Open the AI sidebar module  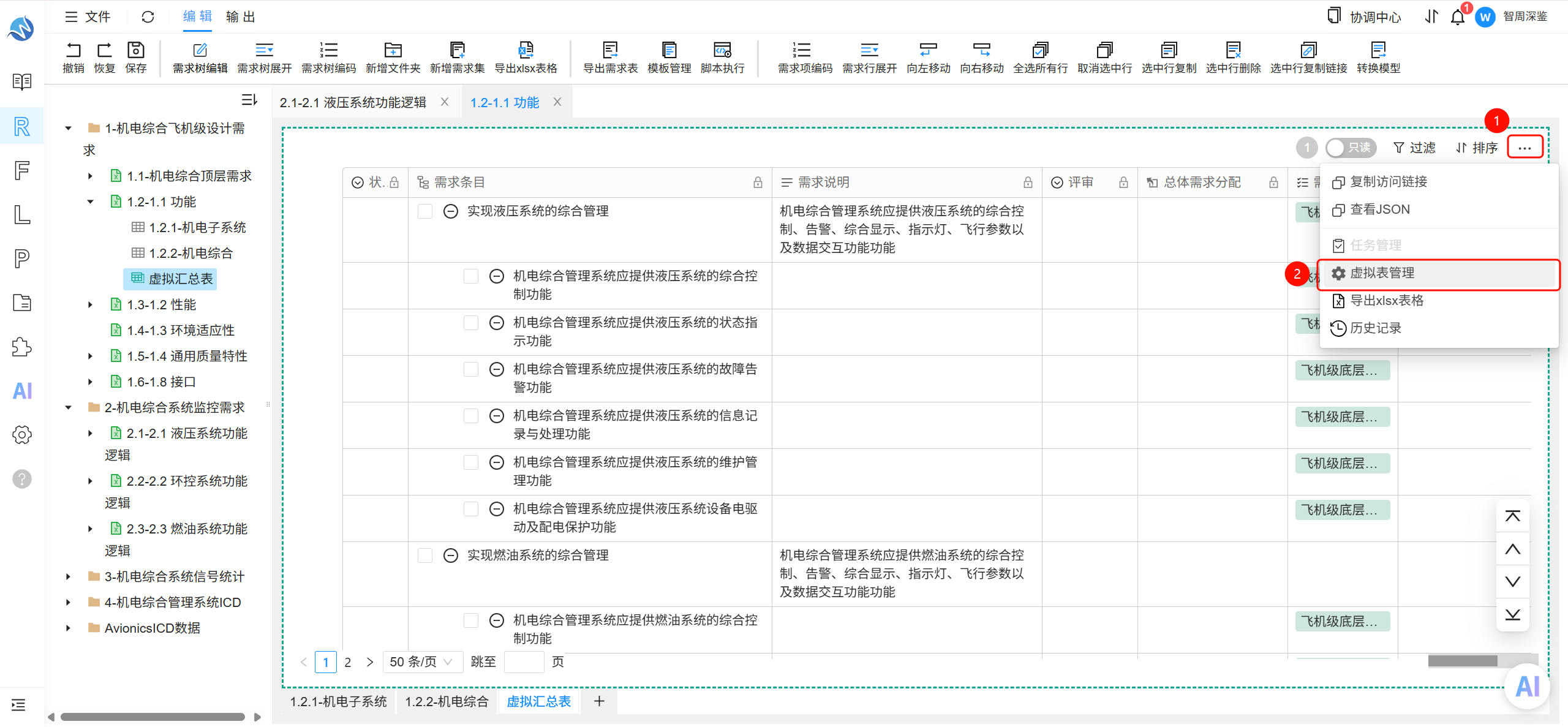click(22, 391)
